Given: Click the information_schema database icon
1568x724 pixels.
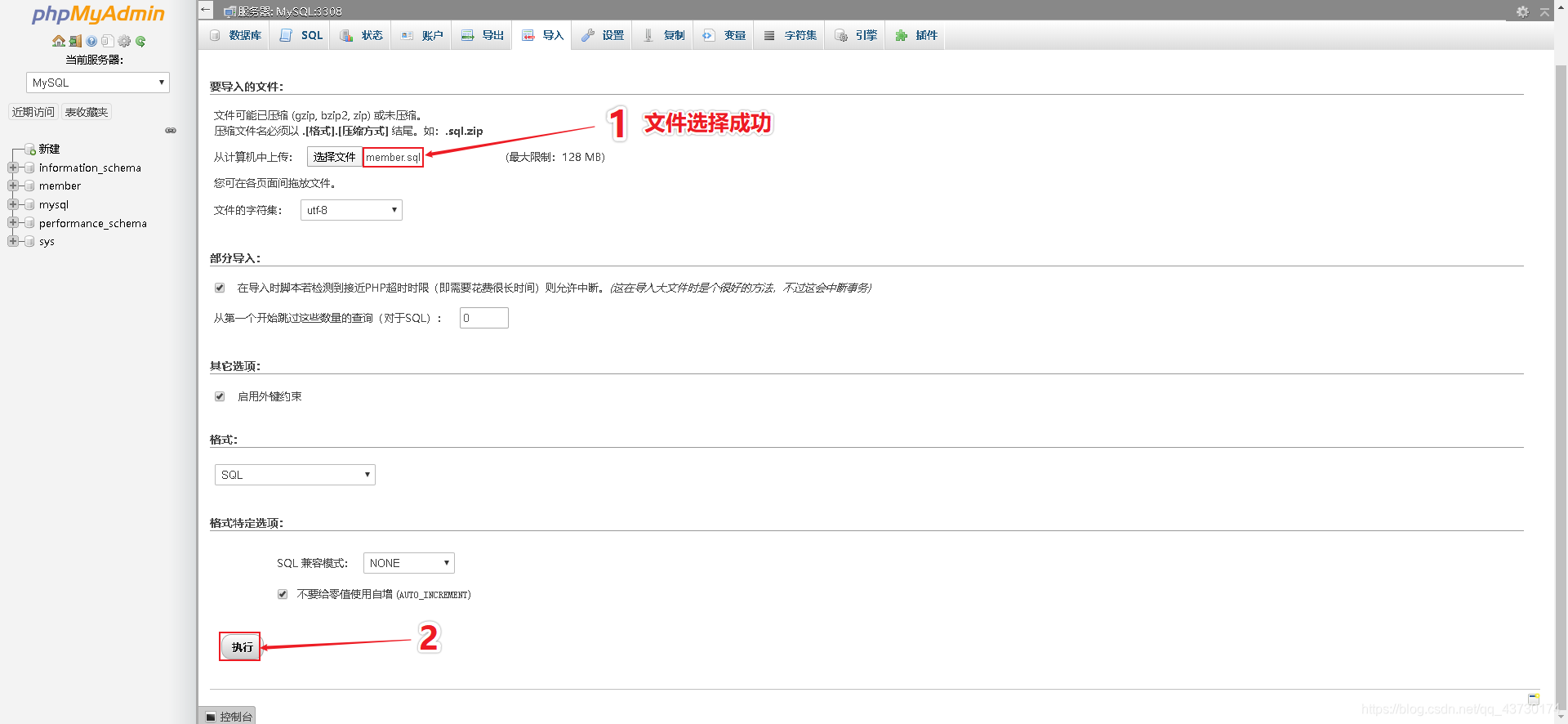Looking at the screenshot, I should click(x=29, y=168).
